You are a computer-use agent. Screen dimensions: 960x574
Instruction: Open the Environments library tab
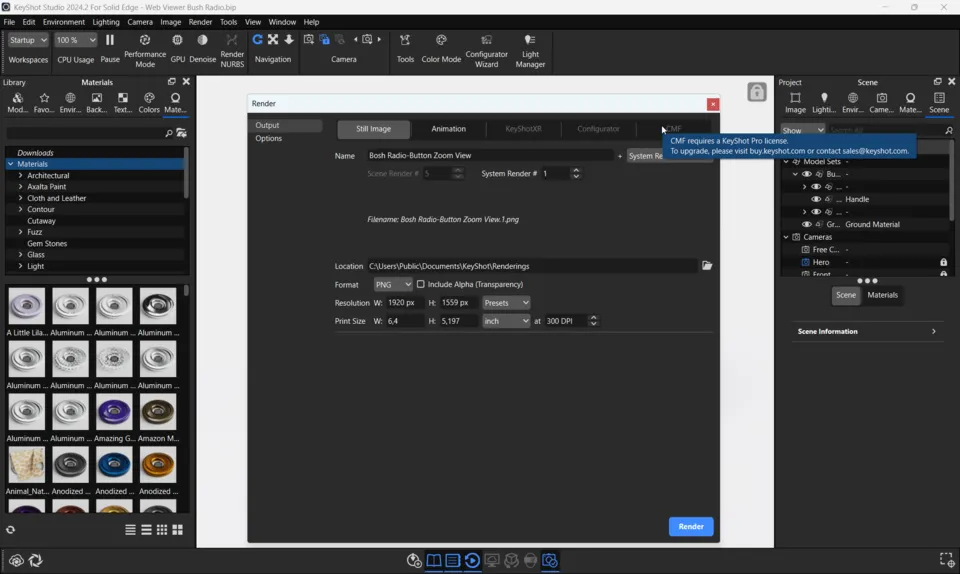pos(70,103)
